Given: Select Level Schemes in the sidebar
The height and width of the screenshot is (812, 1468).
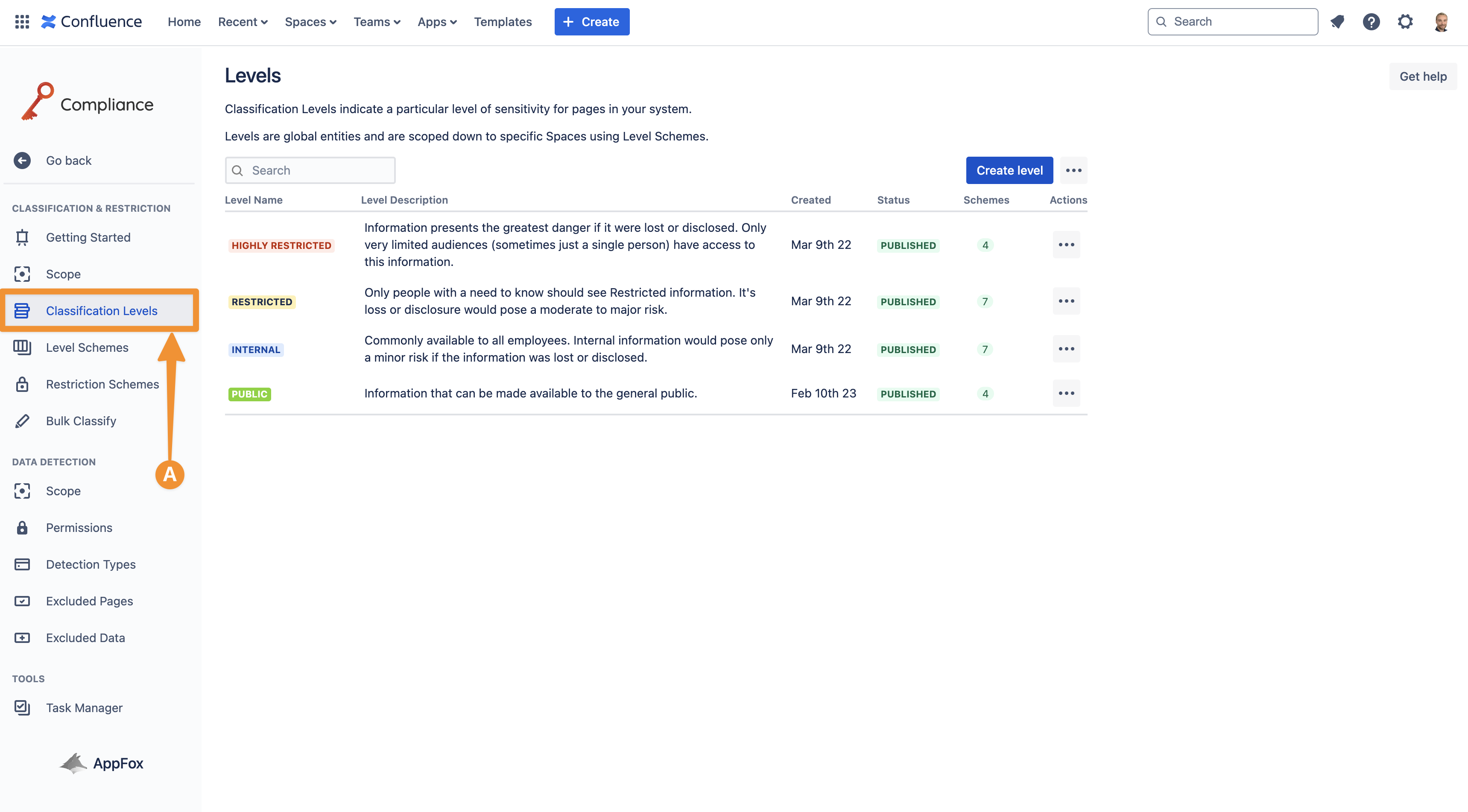Looking at the screenshot, I should coord(87,348).
